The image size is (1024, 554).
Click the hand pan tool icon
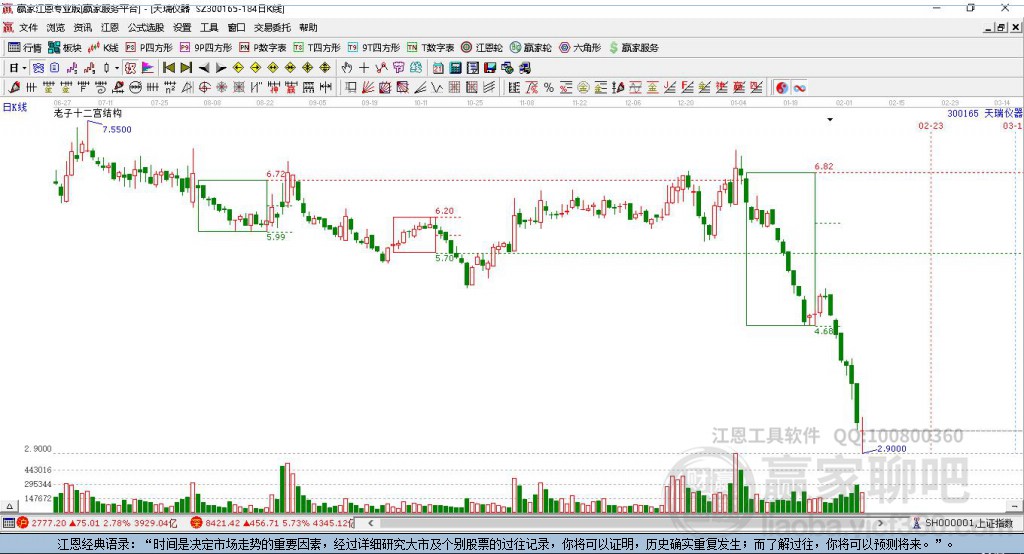click(347, 68)
